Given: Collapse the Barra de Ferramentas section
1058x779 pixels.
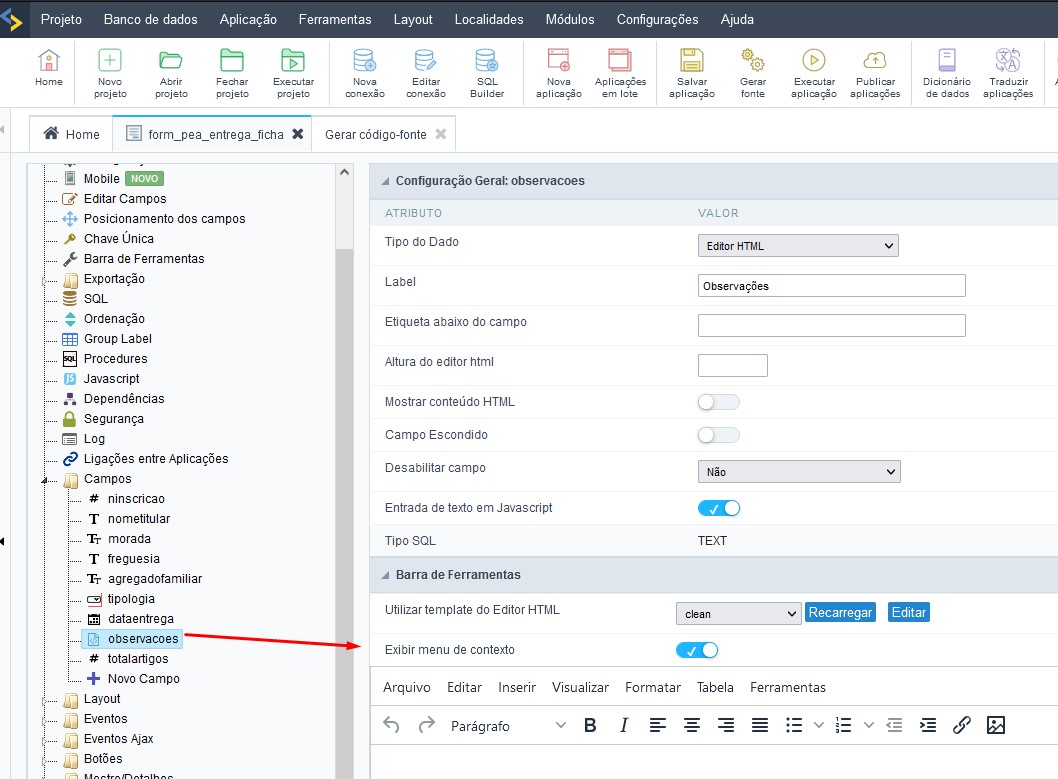Looking at the screenshot, I should [385, 575].
